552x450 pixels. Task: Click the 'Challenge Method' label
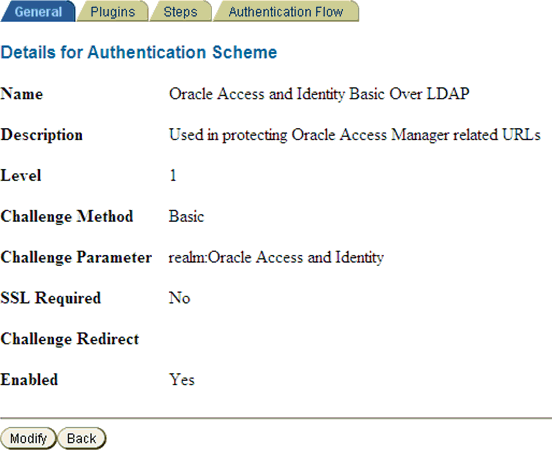pos(67,217)
